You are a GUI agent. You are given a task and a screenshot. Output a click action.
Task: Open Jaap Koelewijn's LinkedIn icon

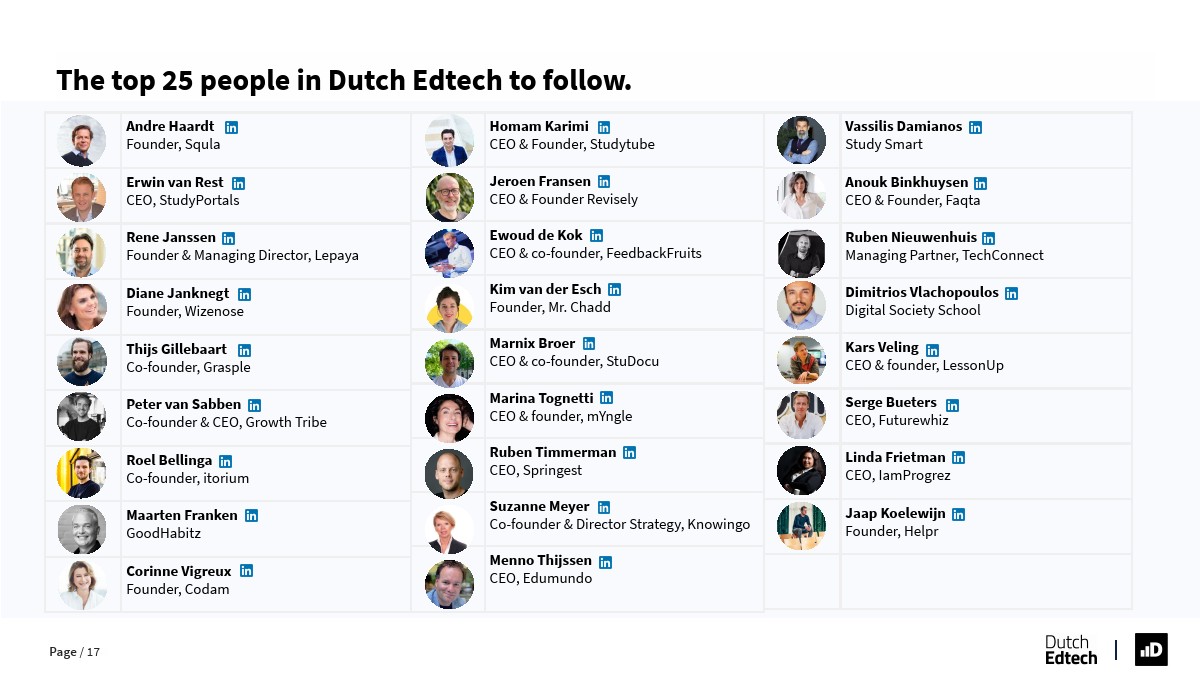(958, 515)
